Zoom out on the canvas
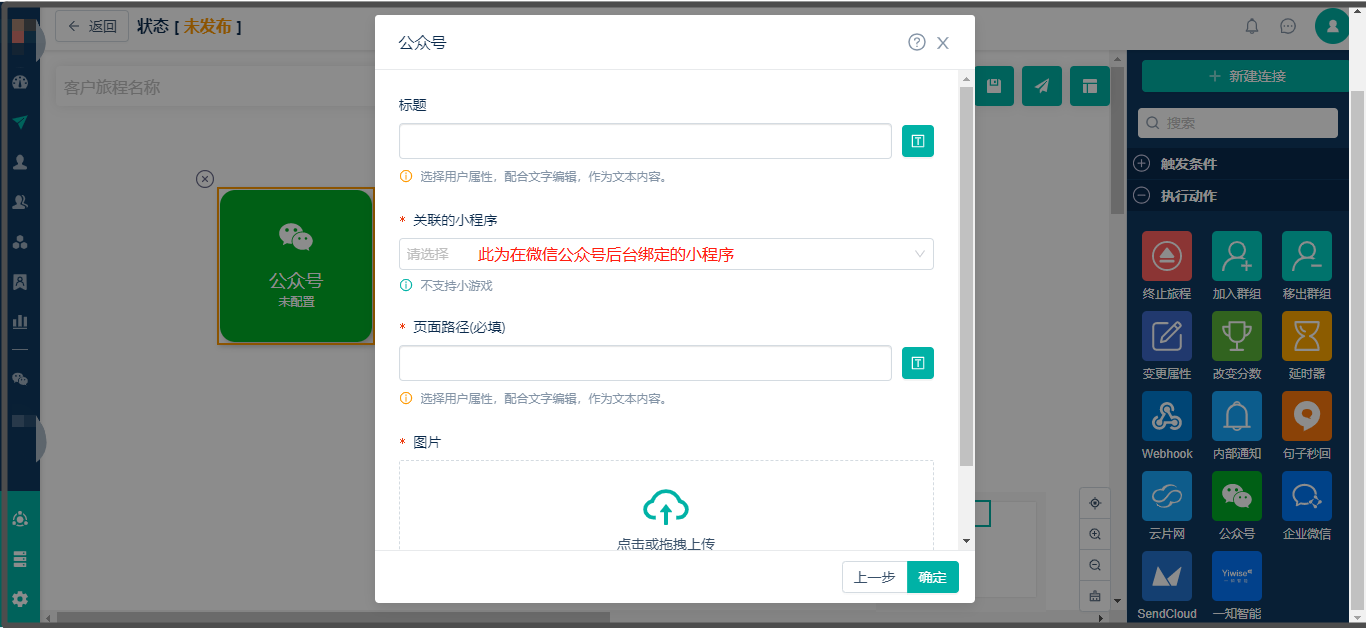This screenshot has height=628, width=1366. point(1095,566)
